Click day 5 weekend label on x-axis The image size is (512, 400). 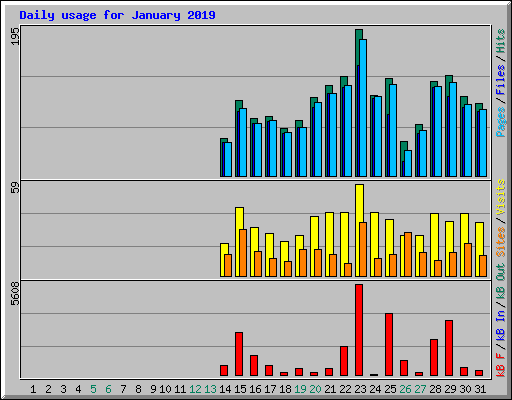[x=93, y=389]
